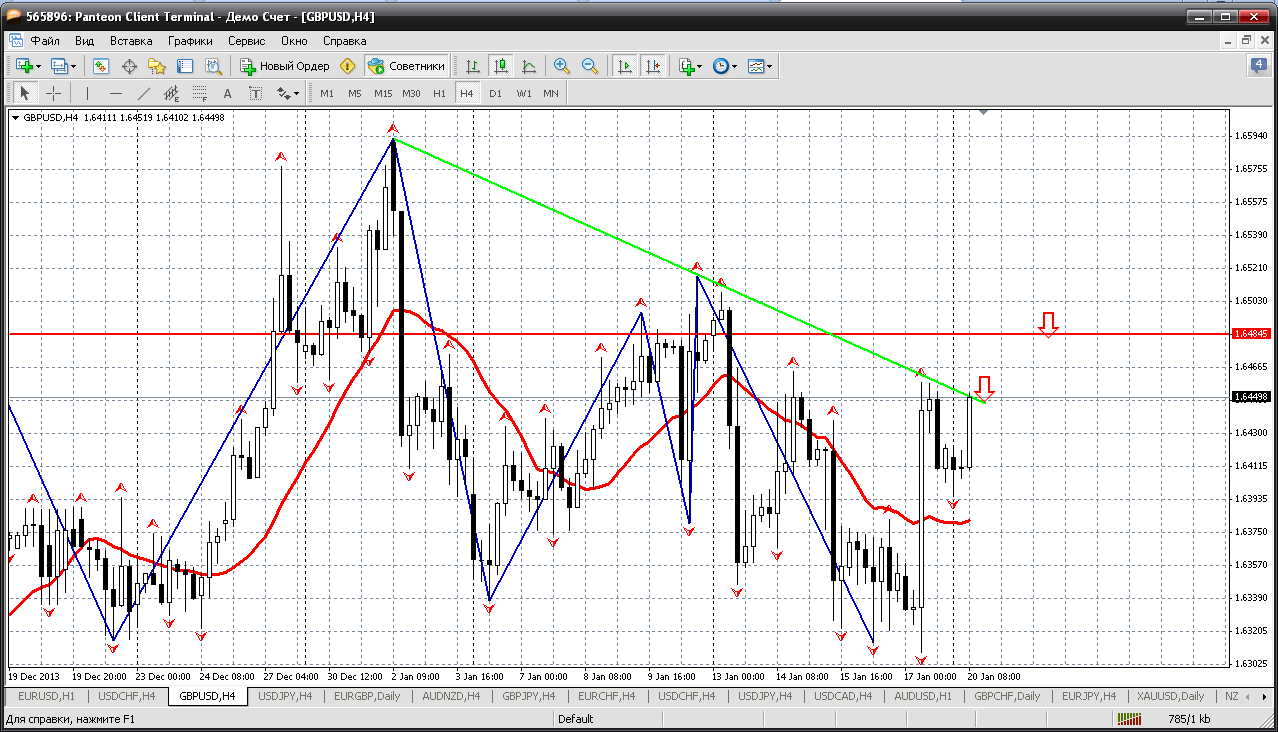Image resolution: width=1278 pixels, height=732 pixels.
Task: Toggle chart Auto Scroll
Action: pos(625,66)
